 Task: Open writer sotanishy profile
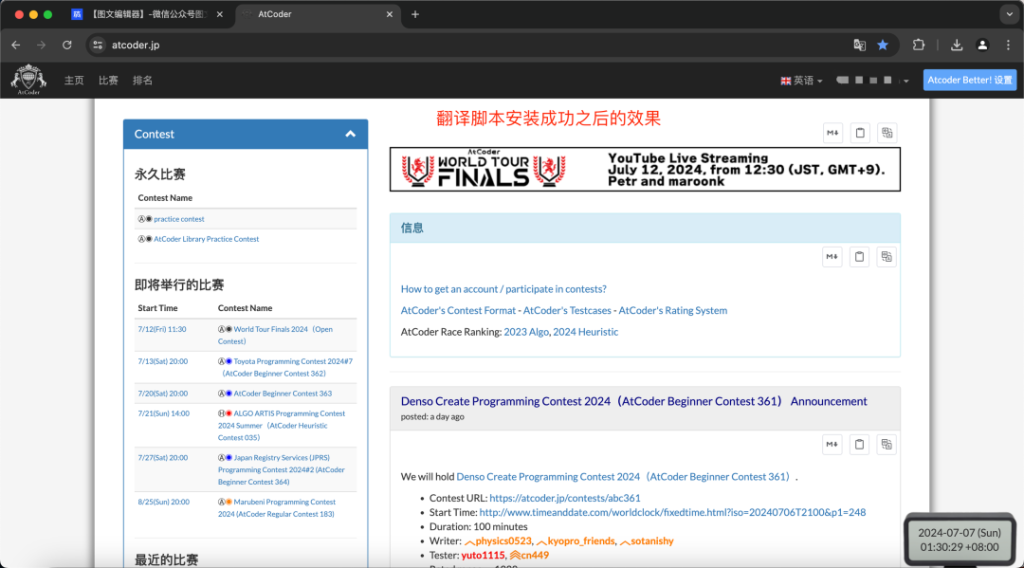pos(647,541)
